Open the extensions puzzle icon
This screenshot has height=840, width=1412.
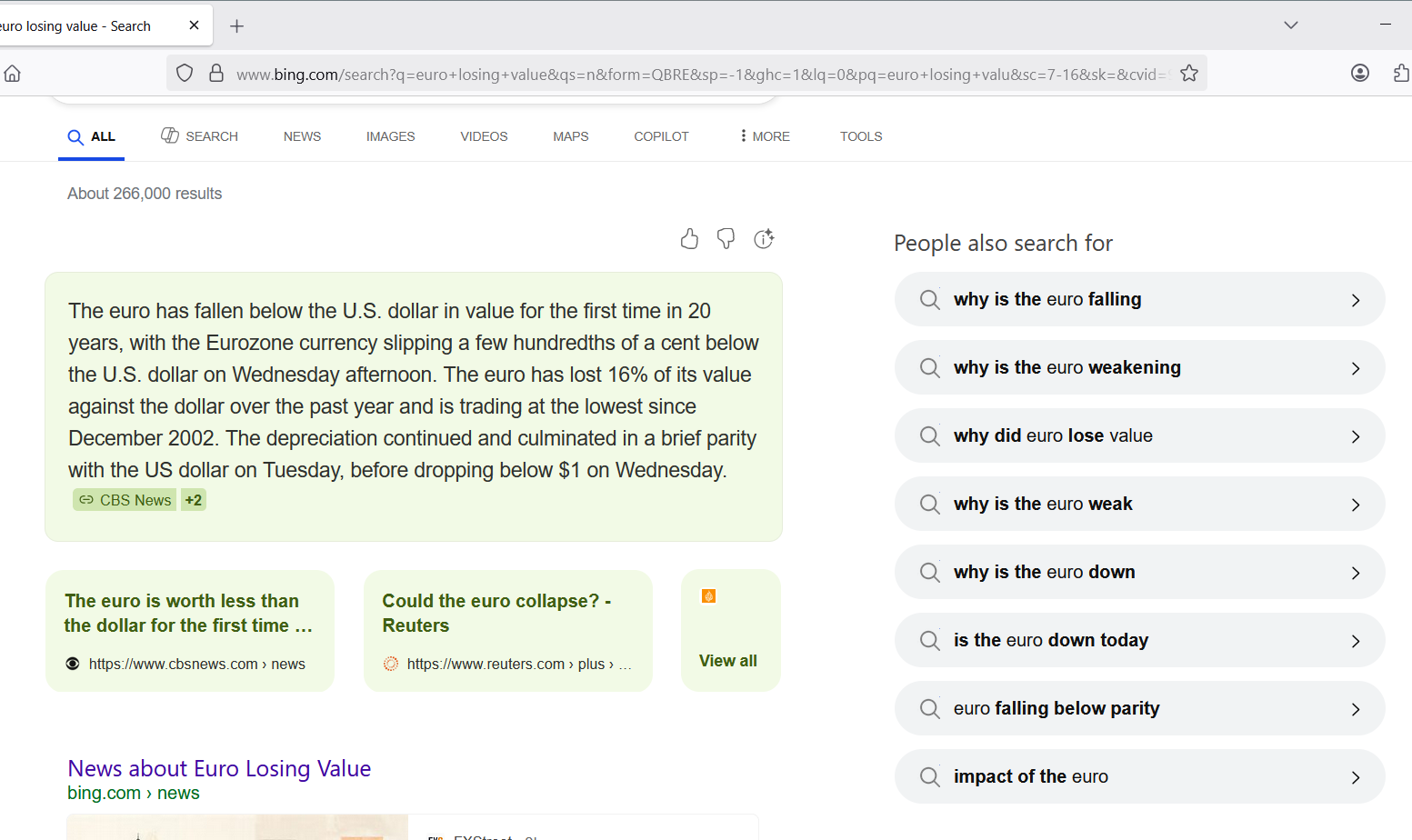click(x=1402, y=74)
